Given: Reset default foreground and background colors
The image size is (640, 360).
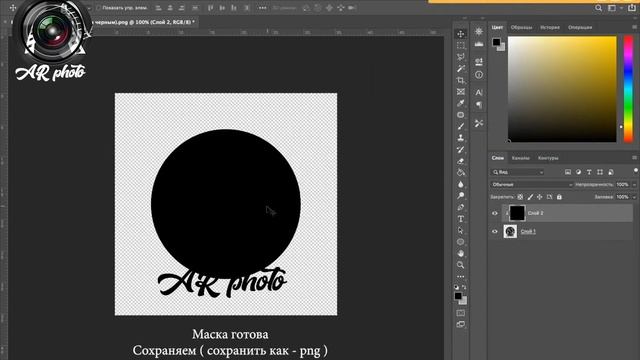Looking at the screenshot, I should pyautogui.click(x=456, y=287).
